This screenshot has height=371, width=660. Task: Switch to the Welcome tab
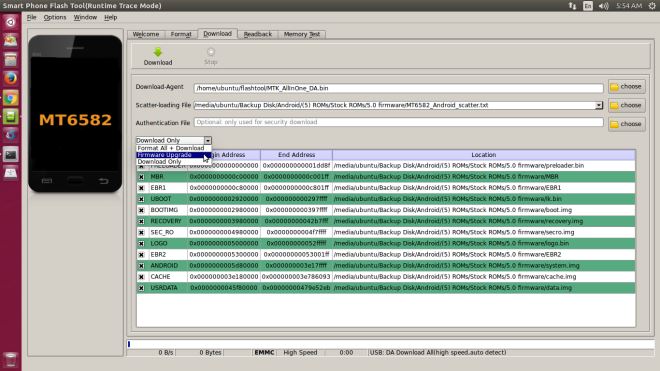146,34
